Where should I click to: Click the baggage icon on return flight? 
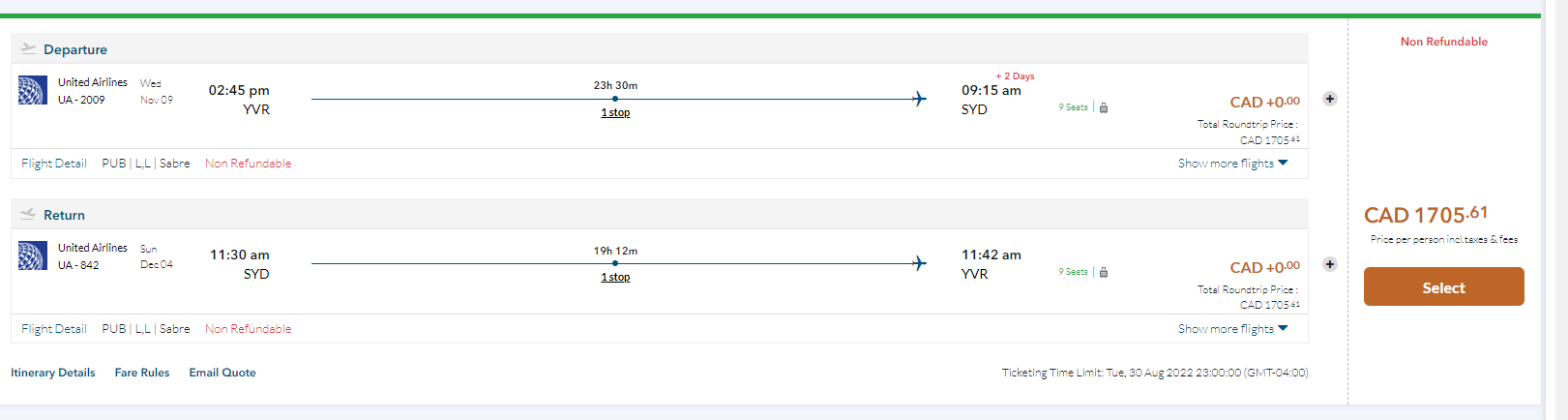click(1104, 272)
